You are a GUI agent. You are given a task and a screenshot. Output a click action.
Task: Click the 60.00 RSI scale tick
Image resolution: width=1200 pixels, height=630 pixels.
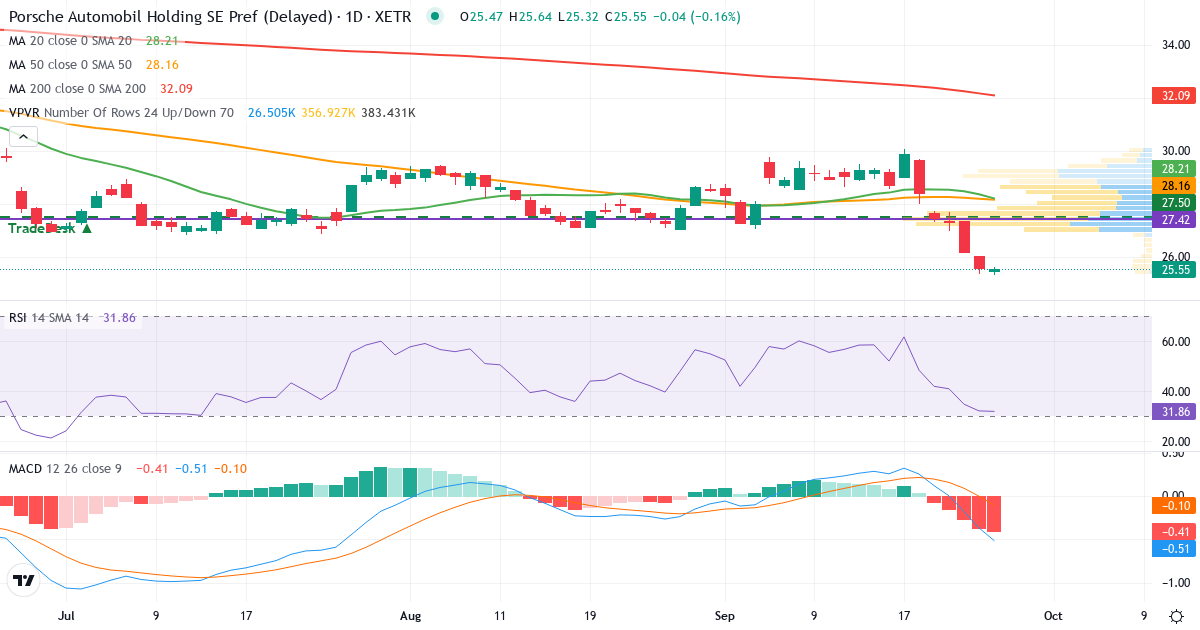tap(1176, 341)
